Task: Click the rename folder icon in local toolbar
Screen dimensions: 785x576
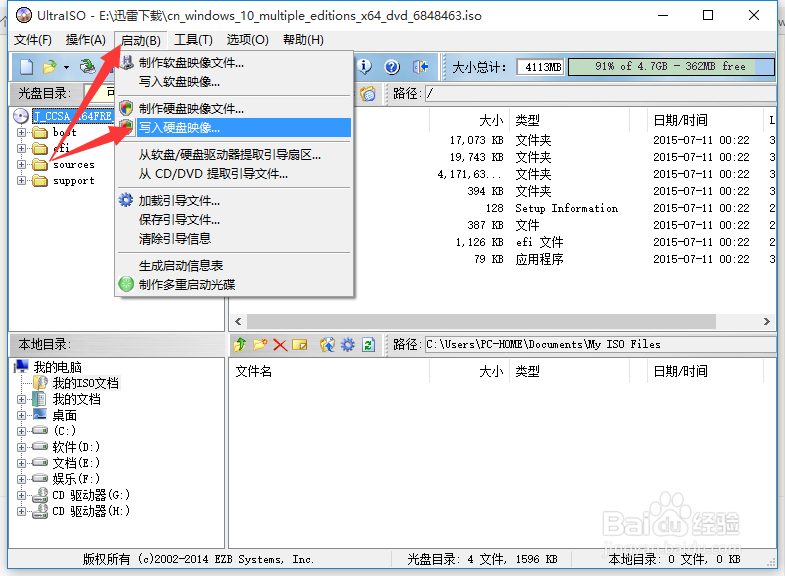Action: [x=299, y=345]
